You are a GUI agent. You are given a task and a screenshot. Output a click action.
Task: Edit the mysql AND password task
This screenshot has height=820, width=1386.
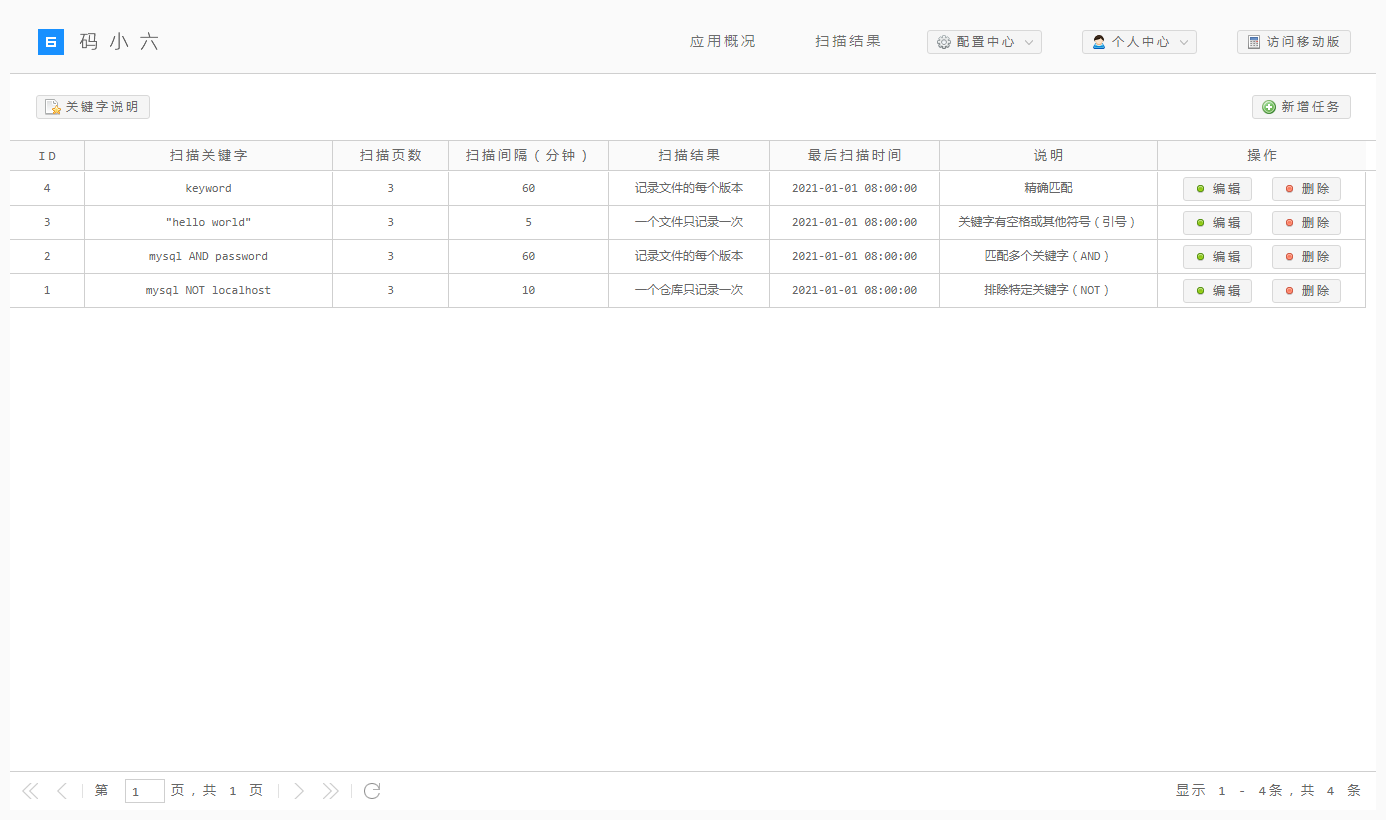(x=1217, y=257)
